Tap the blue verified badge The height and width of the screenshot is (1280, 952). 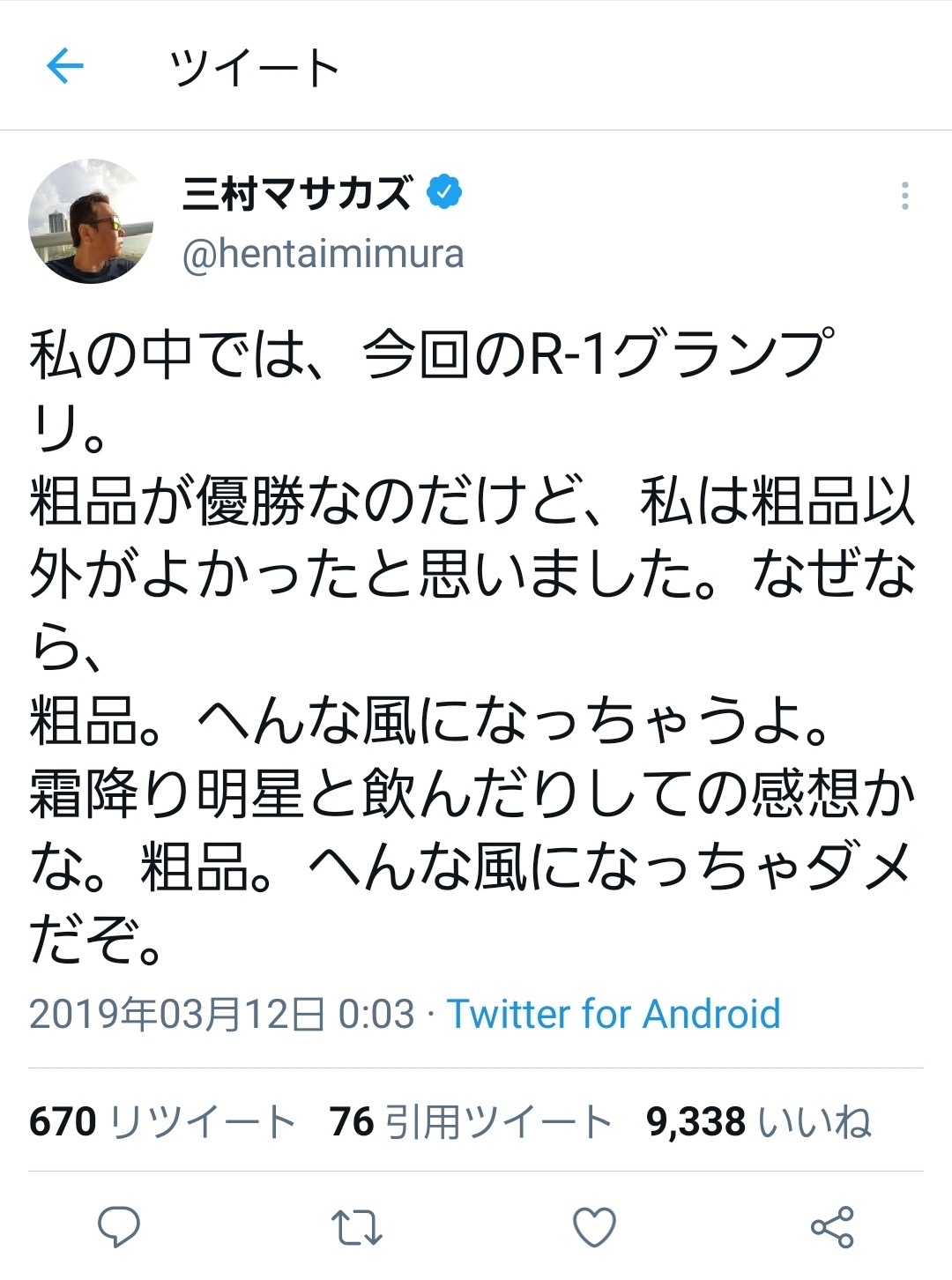tap(445, 192)
